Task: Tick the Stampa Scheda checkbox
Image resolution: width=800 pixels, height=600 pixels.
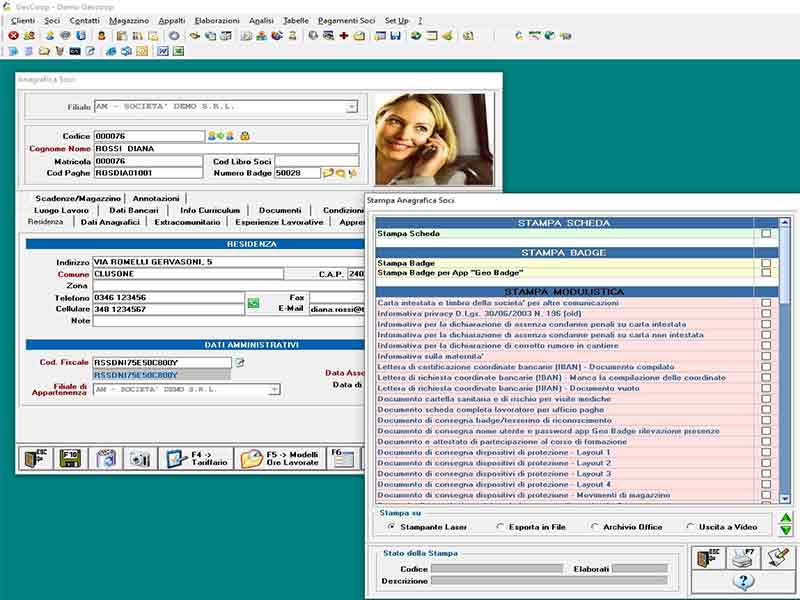Action: tap(766, 234)
